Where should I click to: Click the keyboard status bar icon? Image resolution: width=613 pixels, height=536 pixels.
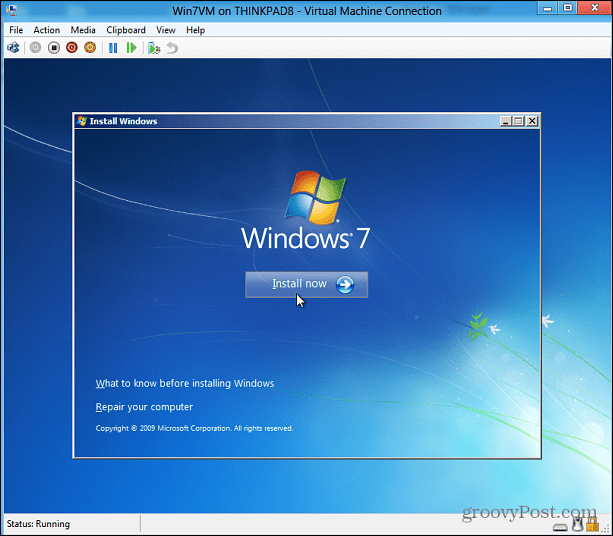tap(561, 527)
